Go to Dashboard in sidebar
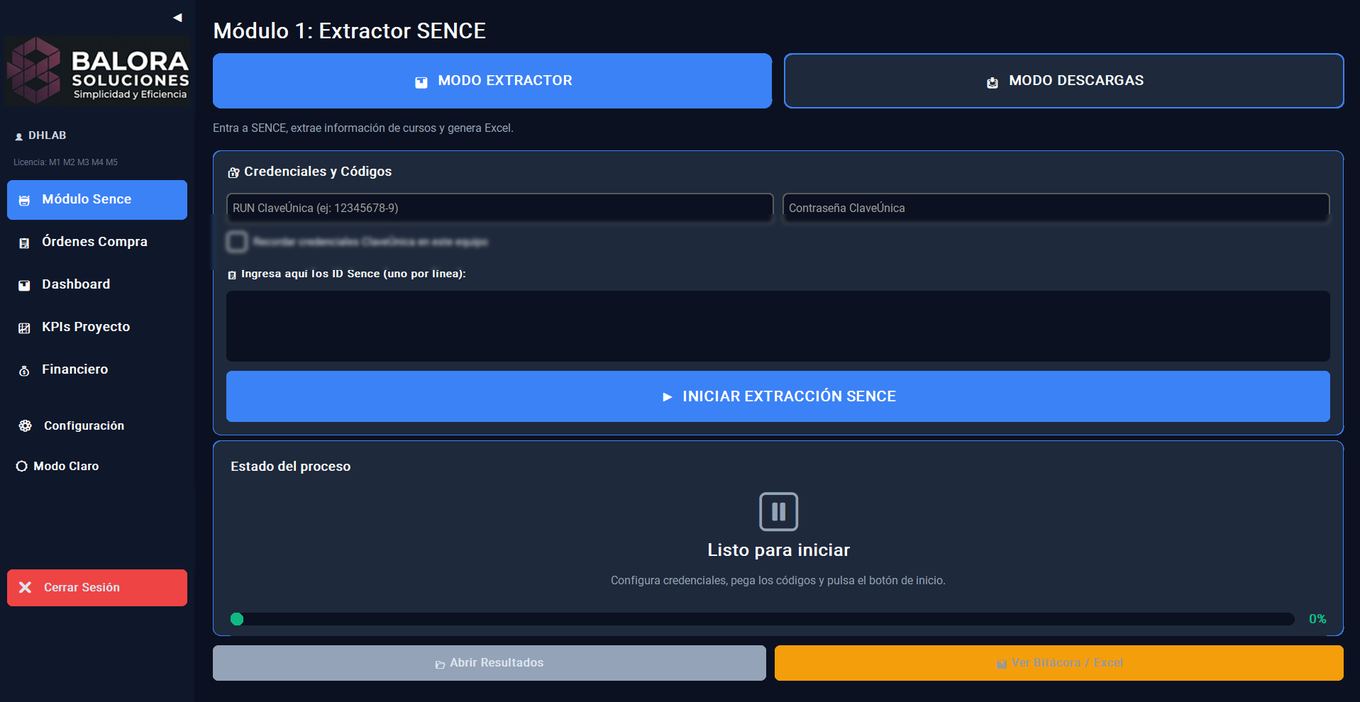This screenshot has width=1360, height=702. pos(97,284)
